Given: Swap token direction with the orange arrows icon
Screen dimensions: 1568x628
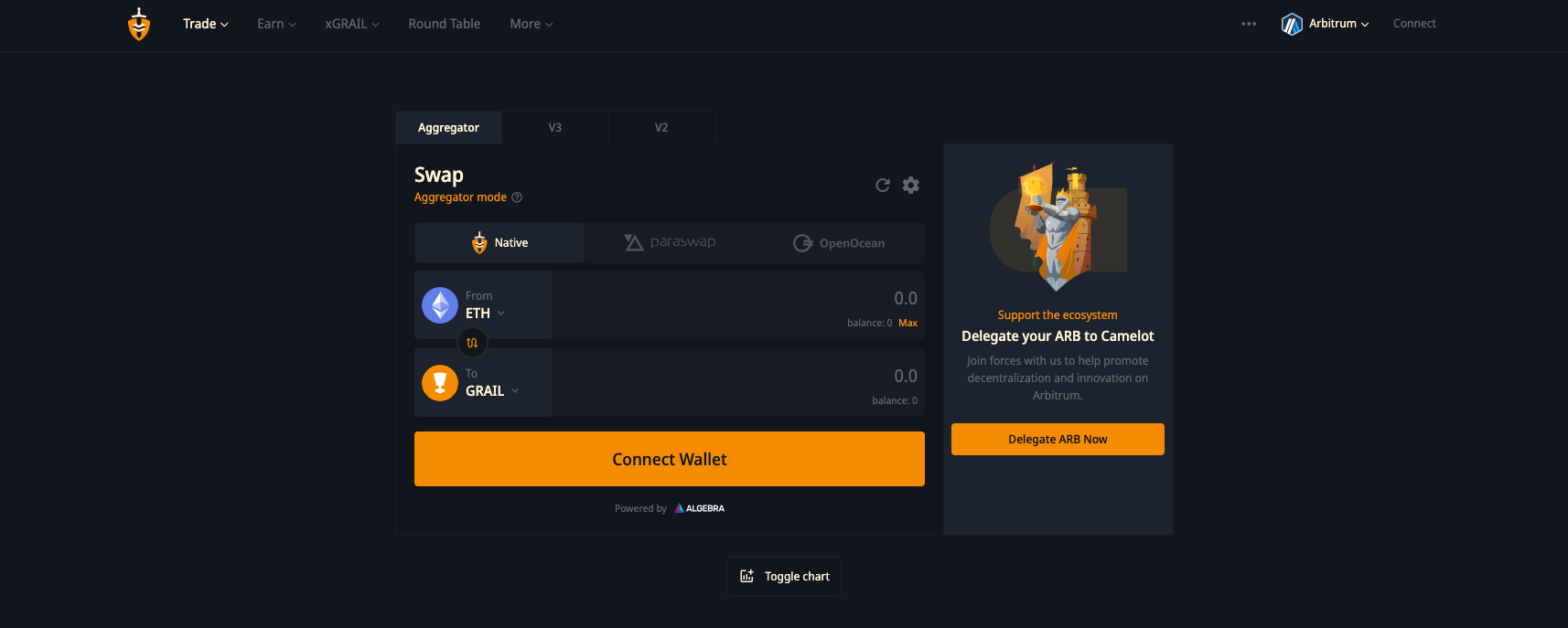Looking at the screenshot, I should point(472,343).
